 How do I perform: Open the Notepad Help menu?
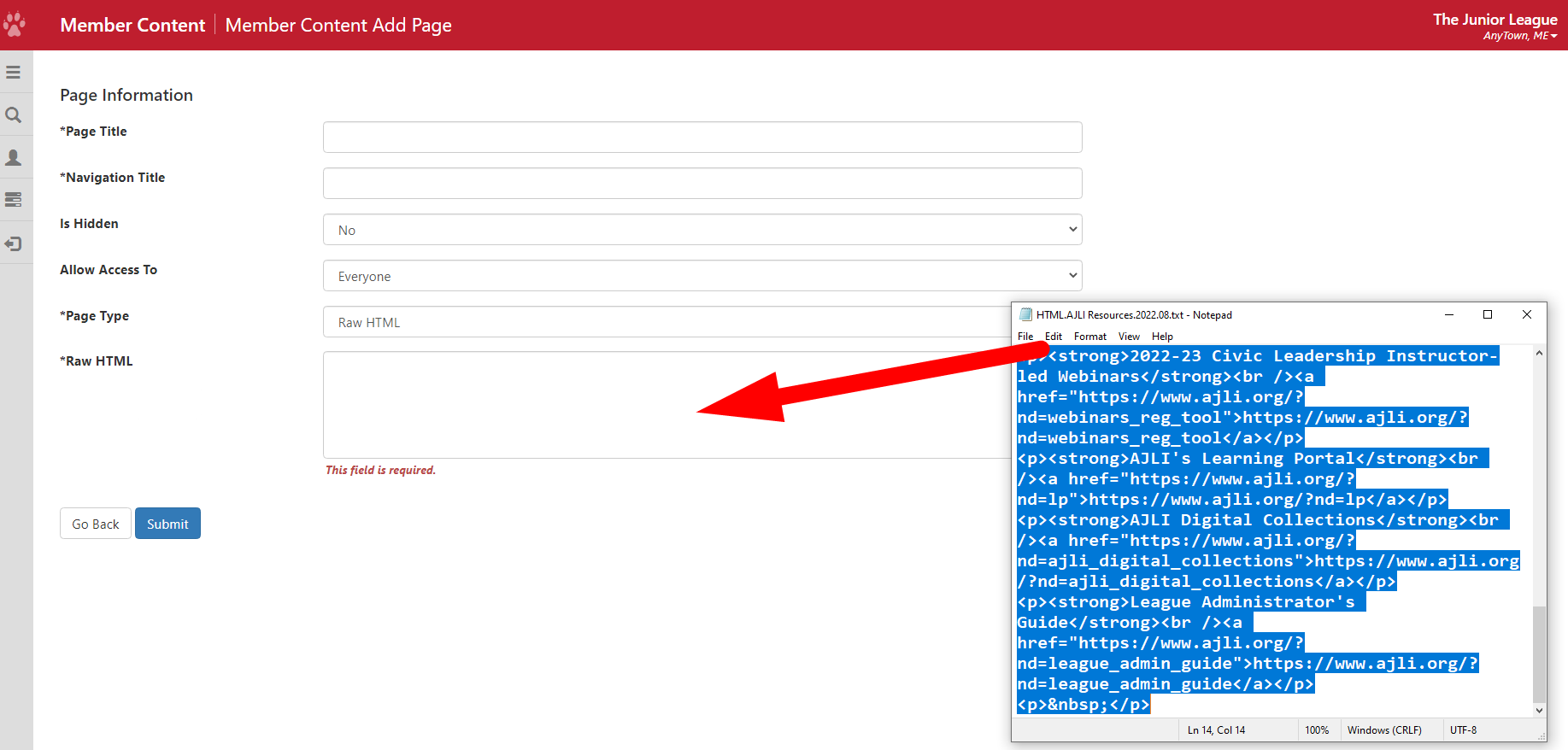[x=1162, y=337]
